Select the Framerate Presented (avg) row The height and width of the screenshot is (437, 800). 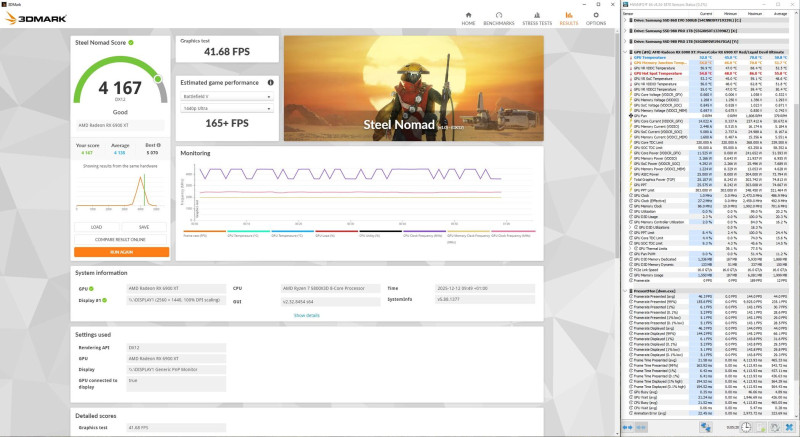tap(708, 296)
